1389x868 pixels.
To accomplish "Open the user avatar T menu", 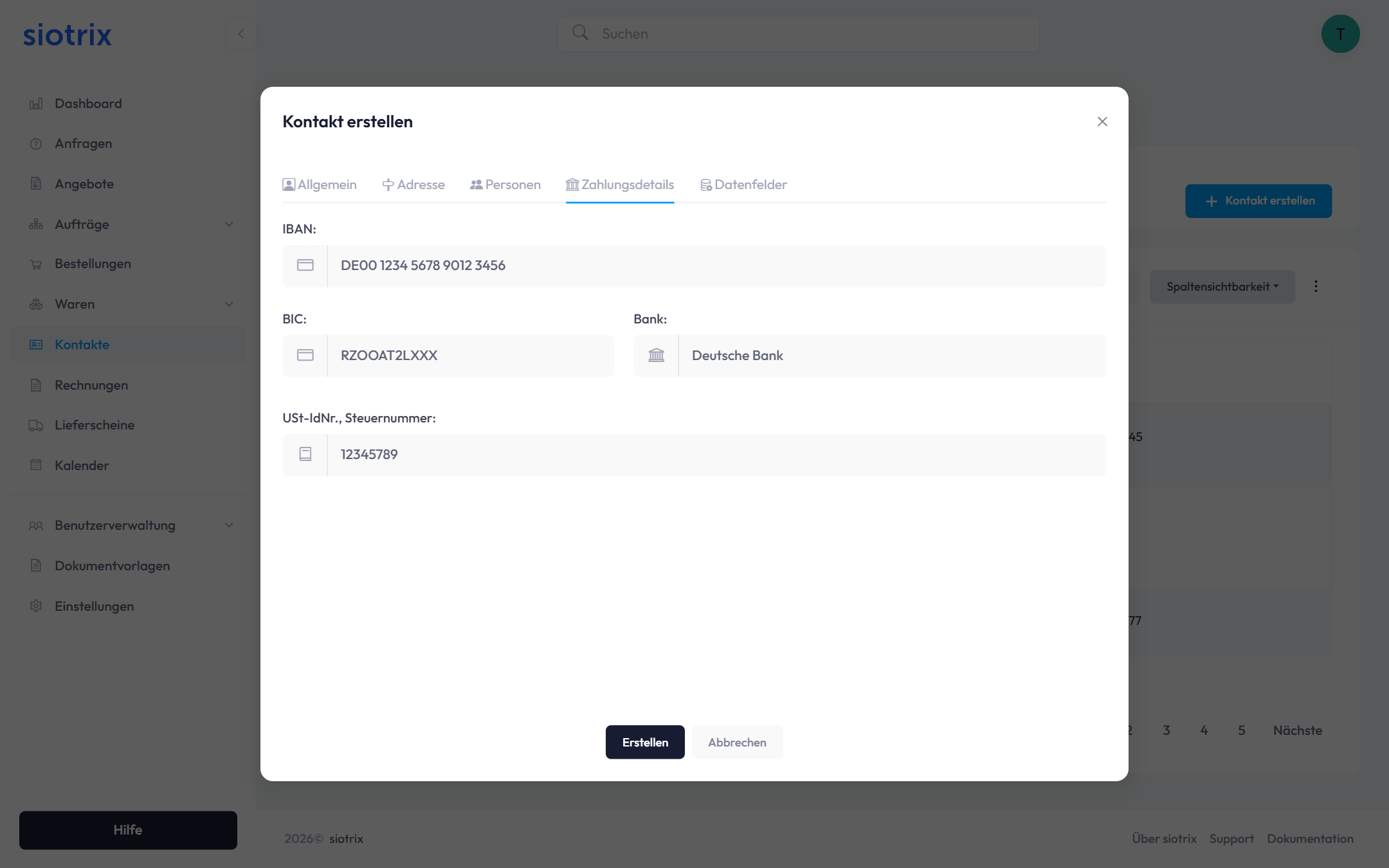I will coord(1340,34).
